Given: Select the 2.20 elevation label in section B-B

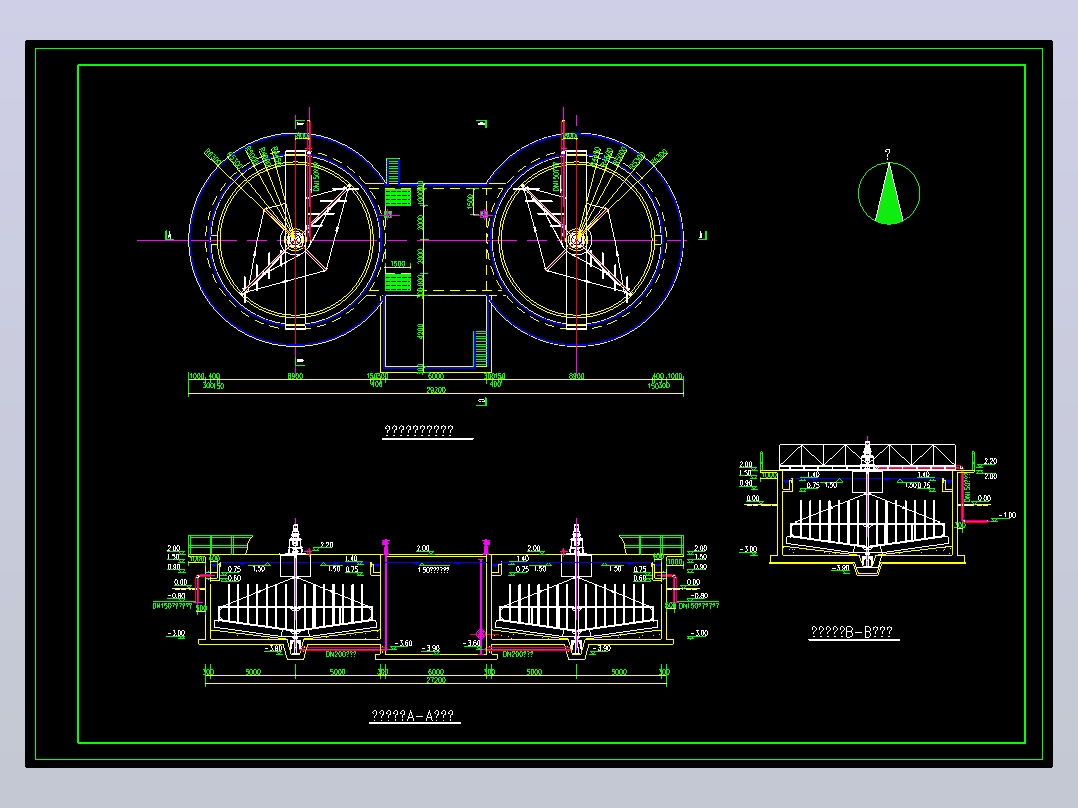Looking at the screenshot, I should (x=991, y=461).
